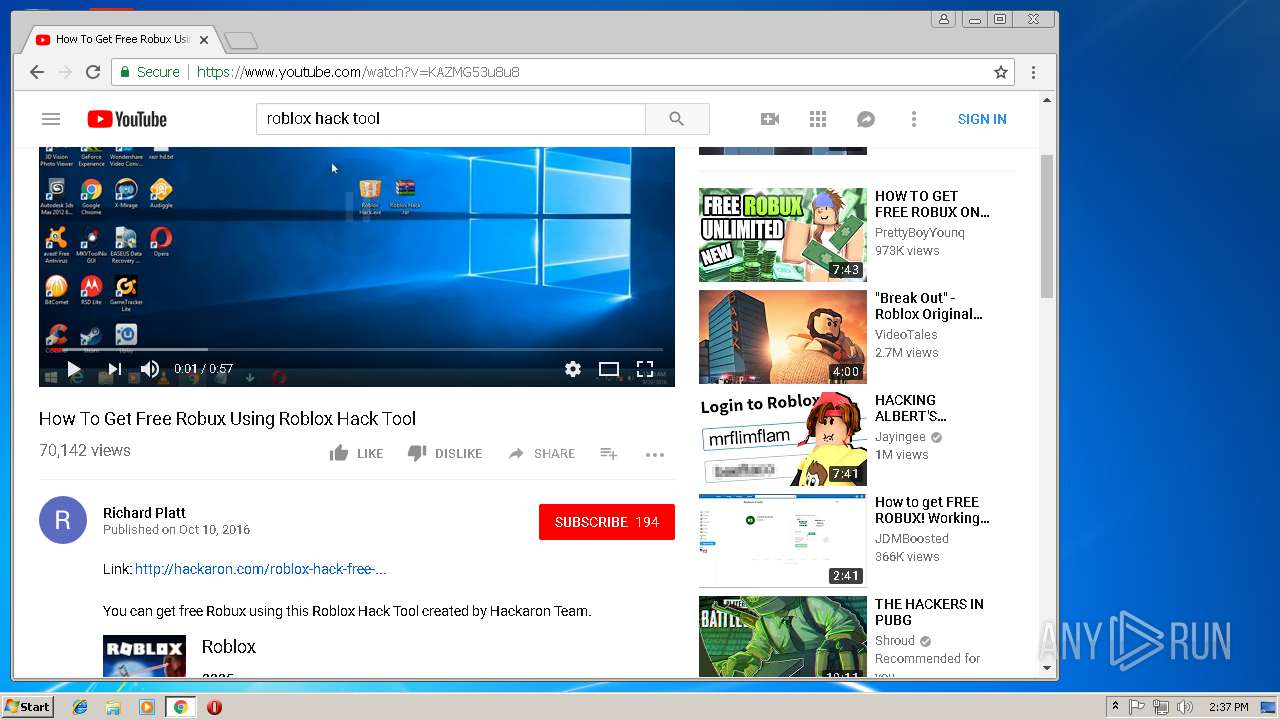Open the Chrome profile person icon
This screenshot has height=720, width=1280.
(x=943, y=19)
